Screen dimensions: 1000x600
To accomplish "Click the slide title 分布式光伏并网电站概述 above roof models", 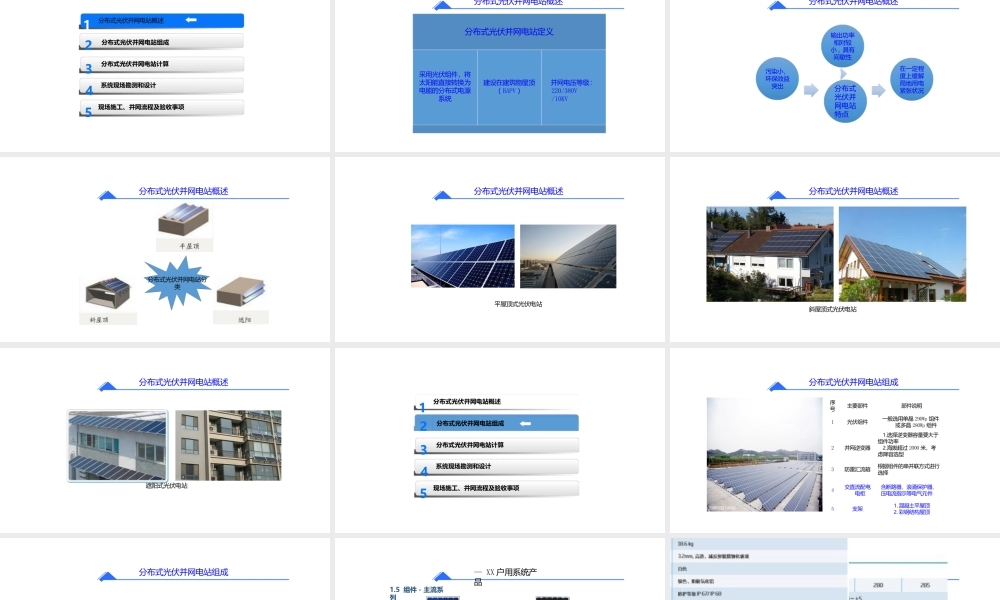I will (x=183, y=191).
